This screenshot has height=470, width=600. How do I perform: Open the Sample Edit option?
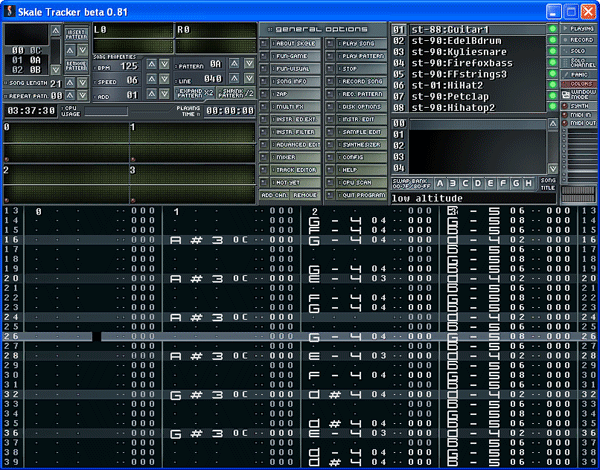coord(361,132)
